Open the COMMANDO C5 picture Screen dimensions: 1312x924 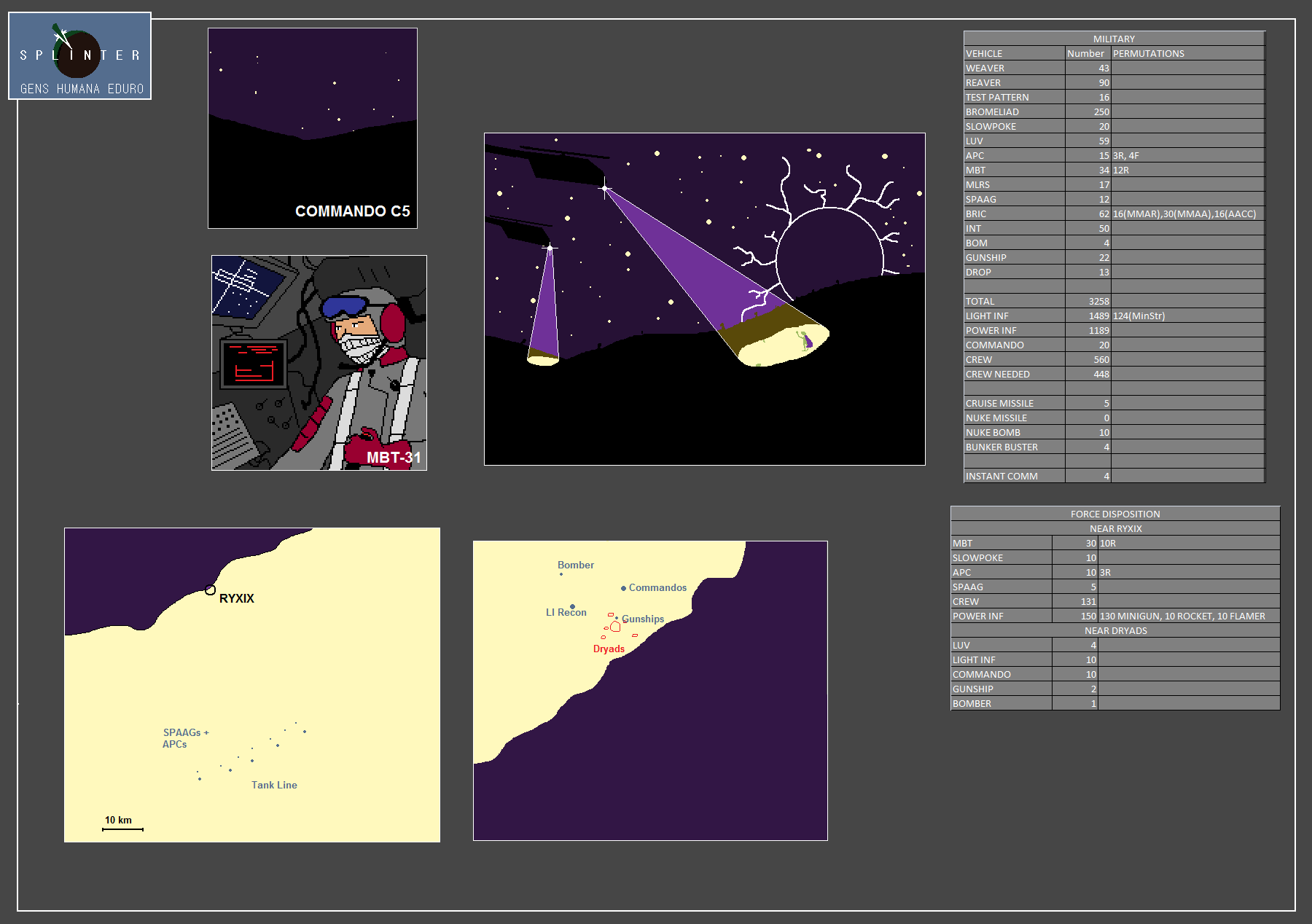pyautogui.click(x=312, y=128)
